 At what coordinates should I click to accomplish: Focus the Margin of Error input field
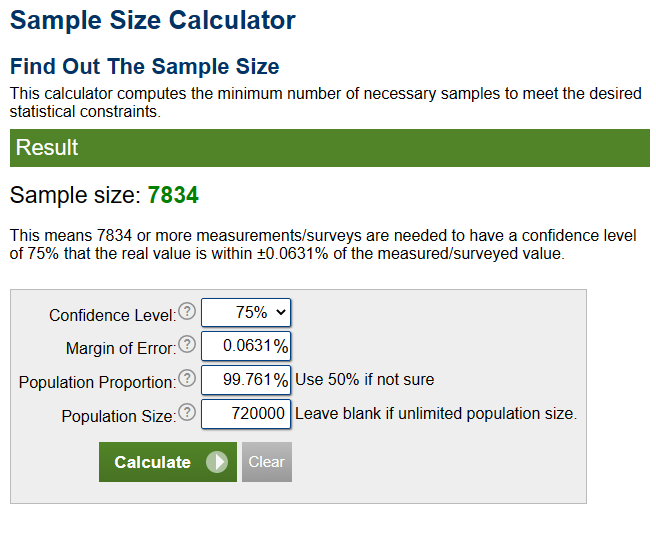pos(246,347)
